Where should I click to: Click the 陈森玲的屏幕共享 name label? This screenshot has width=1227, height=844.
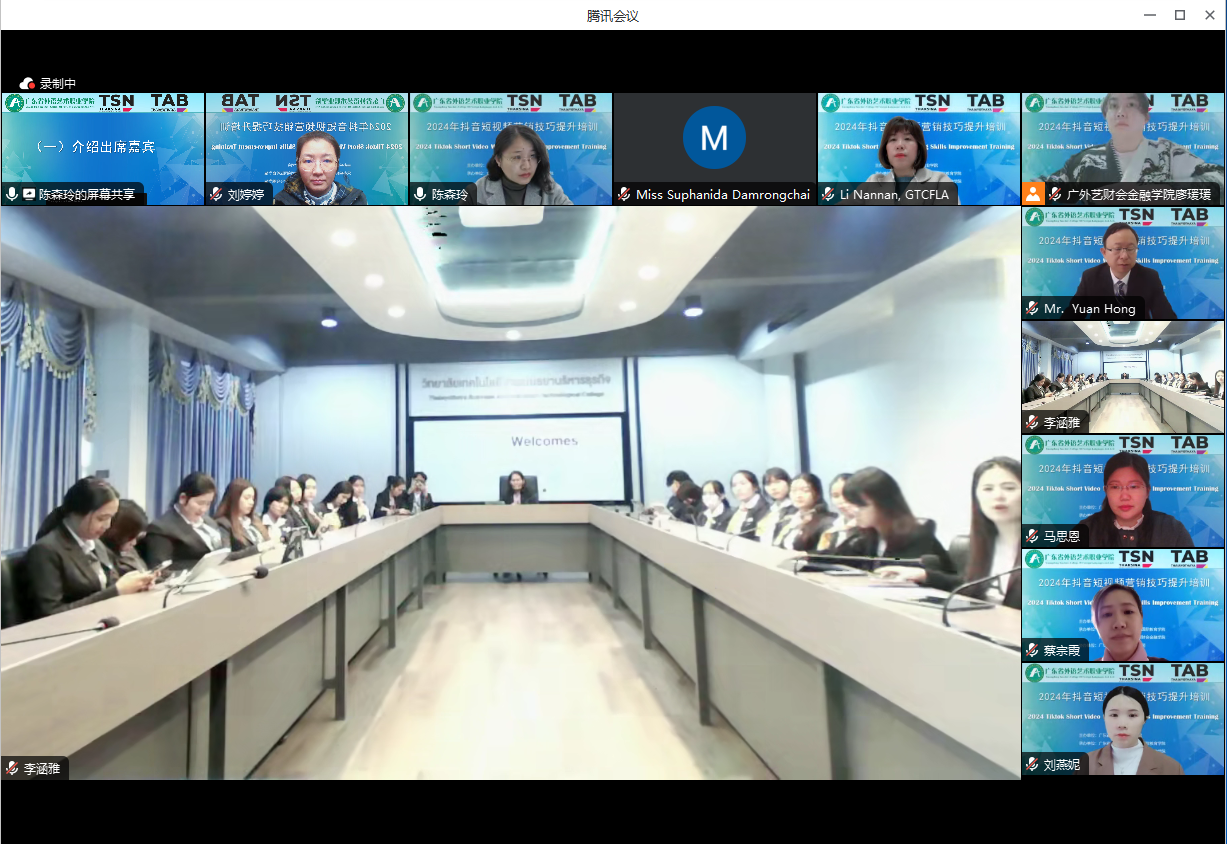tap(87, 195)
